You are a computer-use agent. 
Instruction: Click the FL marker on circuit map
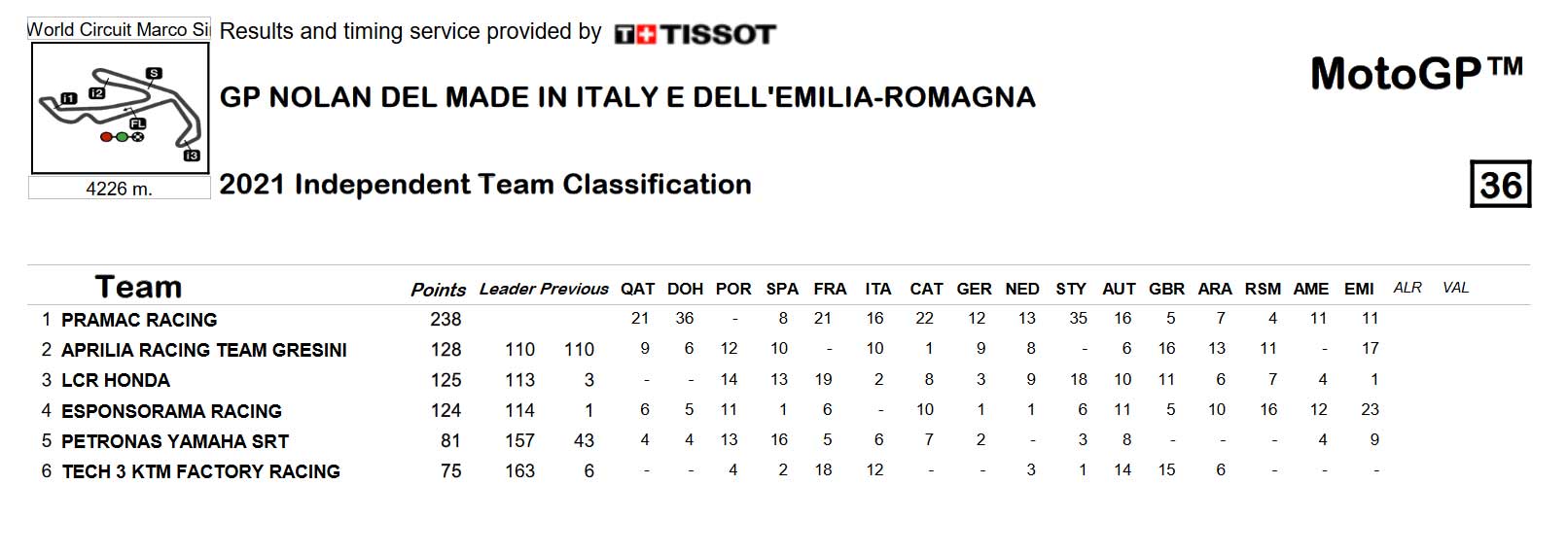click(x=138, y=123)
